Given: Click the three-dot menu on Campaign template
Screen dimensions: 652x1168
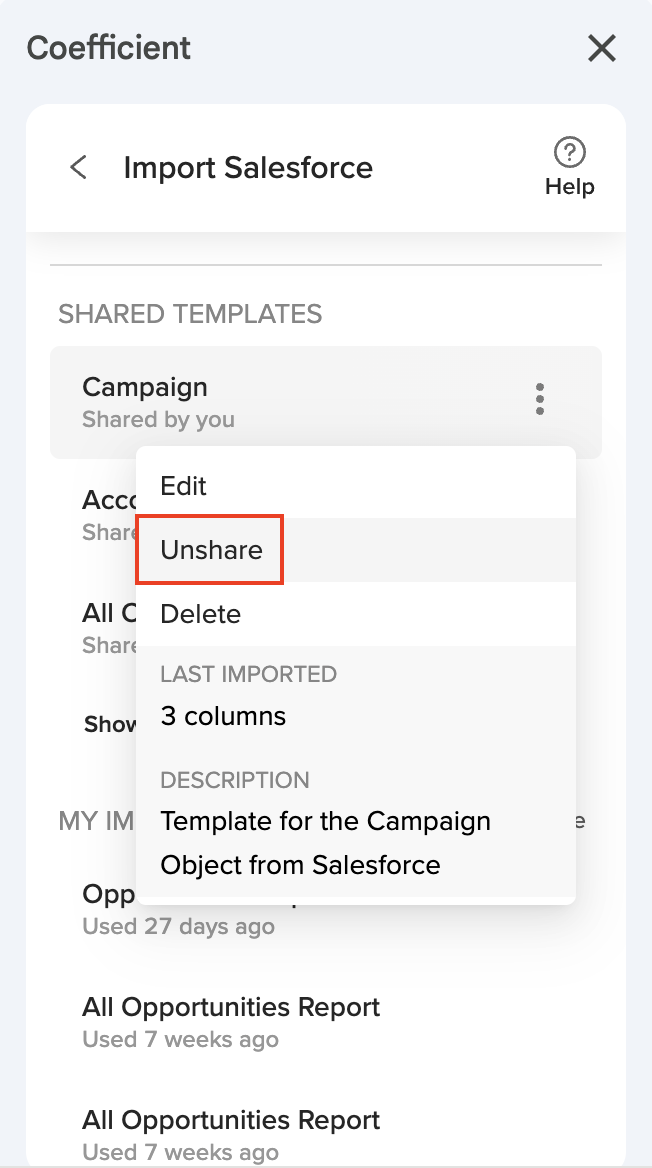Looking at the screenshot, I should [540, 399].
